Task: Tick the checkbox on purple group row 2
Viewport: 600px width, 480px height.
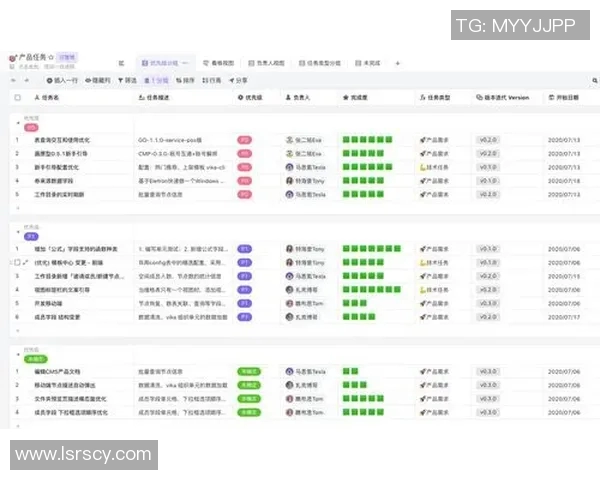Action: (x=17, y=263)
